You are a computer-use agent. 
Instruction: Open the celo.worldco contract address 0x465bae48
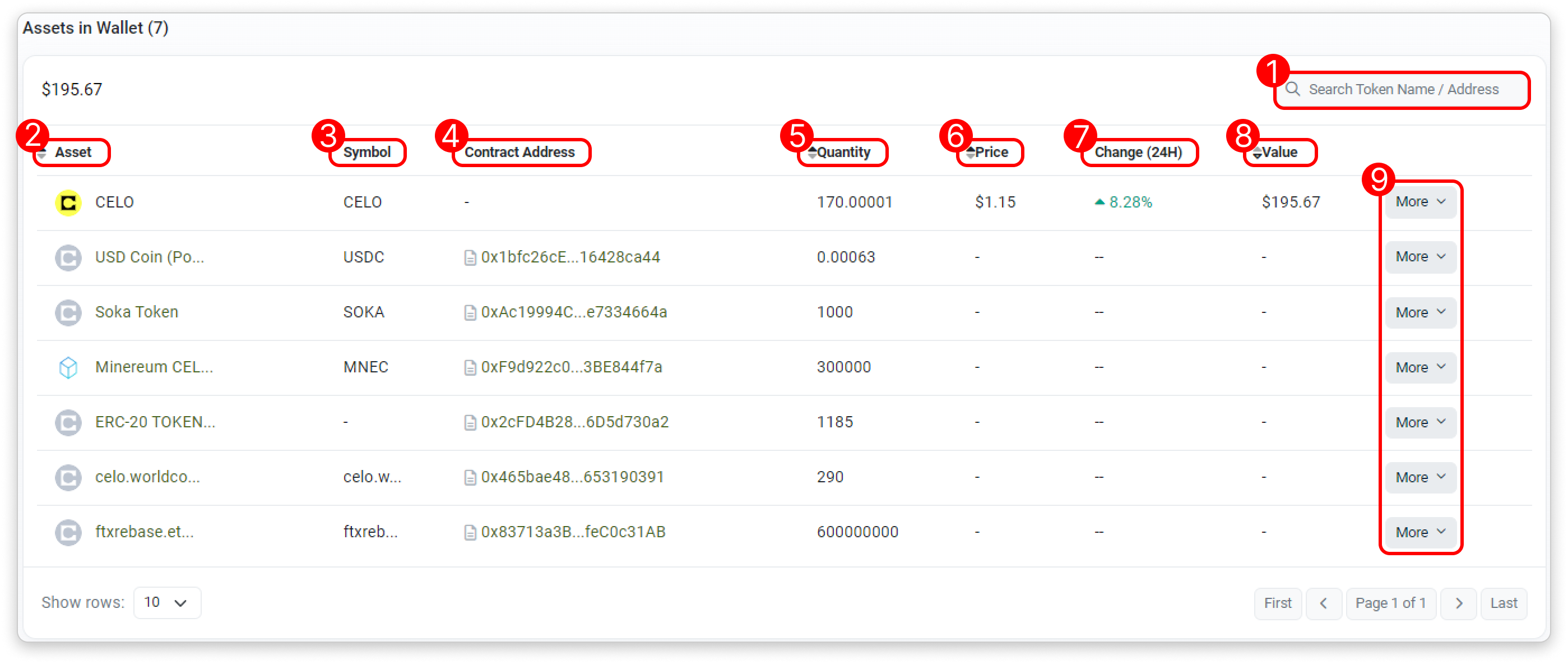[572, 477]
